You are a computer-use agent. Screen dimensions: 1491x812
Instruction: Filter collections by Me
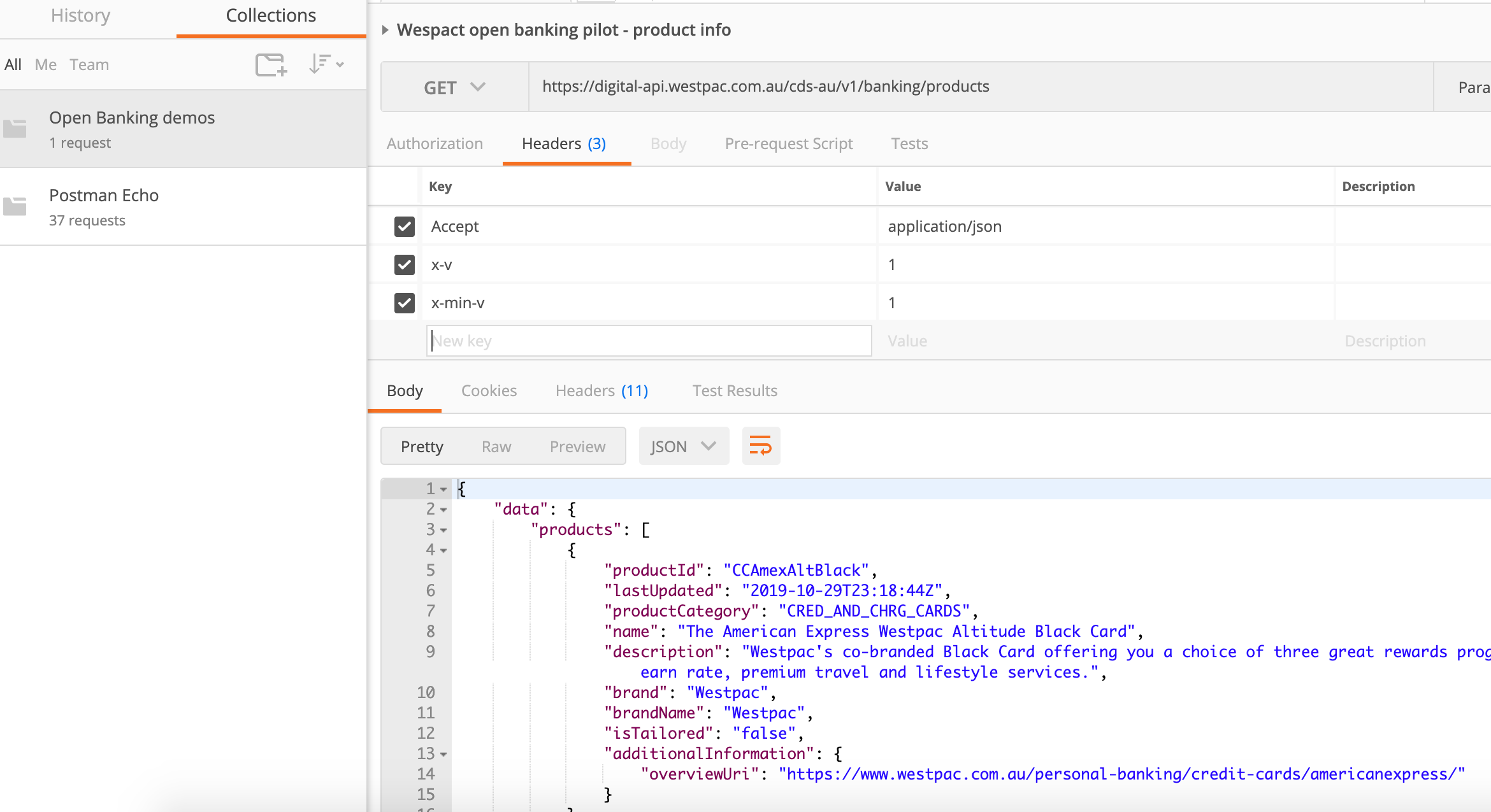point(45,65)
